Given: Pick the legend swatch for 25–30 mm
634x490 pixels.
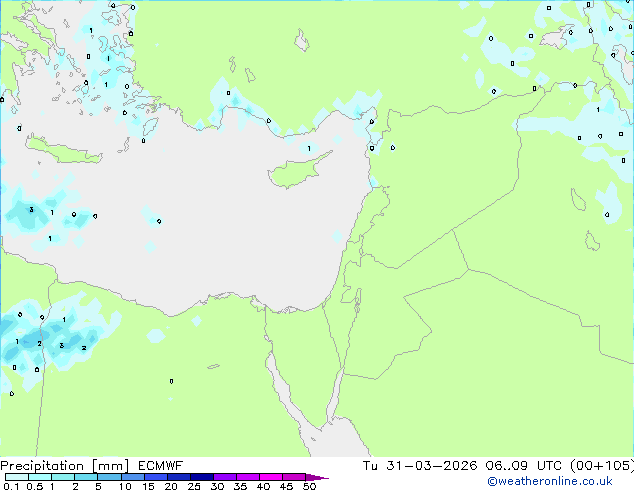Looking at the screenshot, I should (201, 477).
